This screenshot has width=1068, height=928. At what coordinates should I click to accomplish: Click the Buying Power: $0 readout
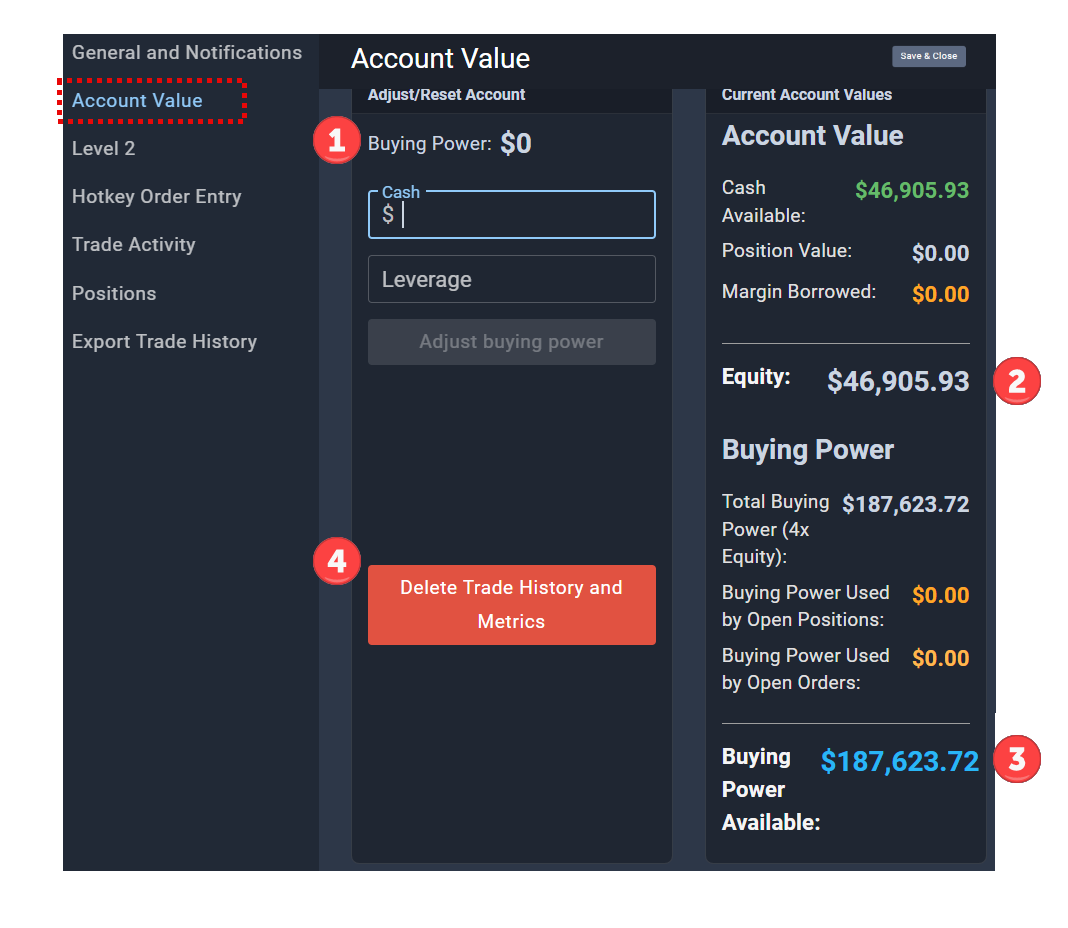[450, 144]
